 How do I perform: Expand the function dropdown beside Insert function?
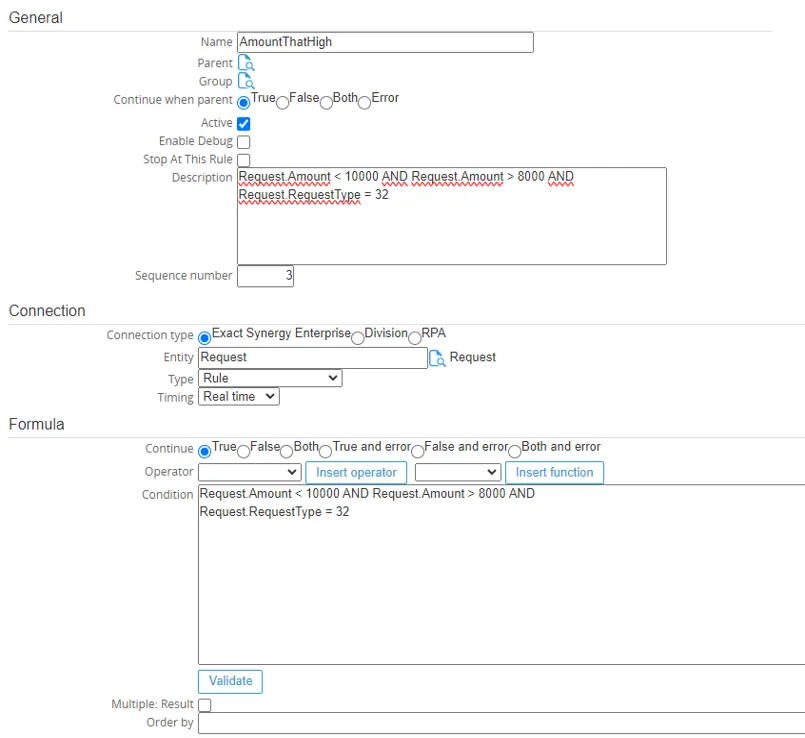(x=457, y=472)
